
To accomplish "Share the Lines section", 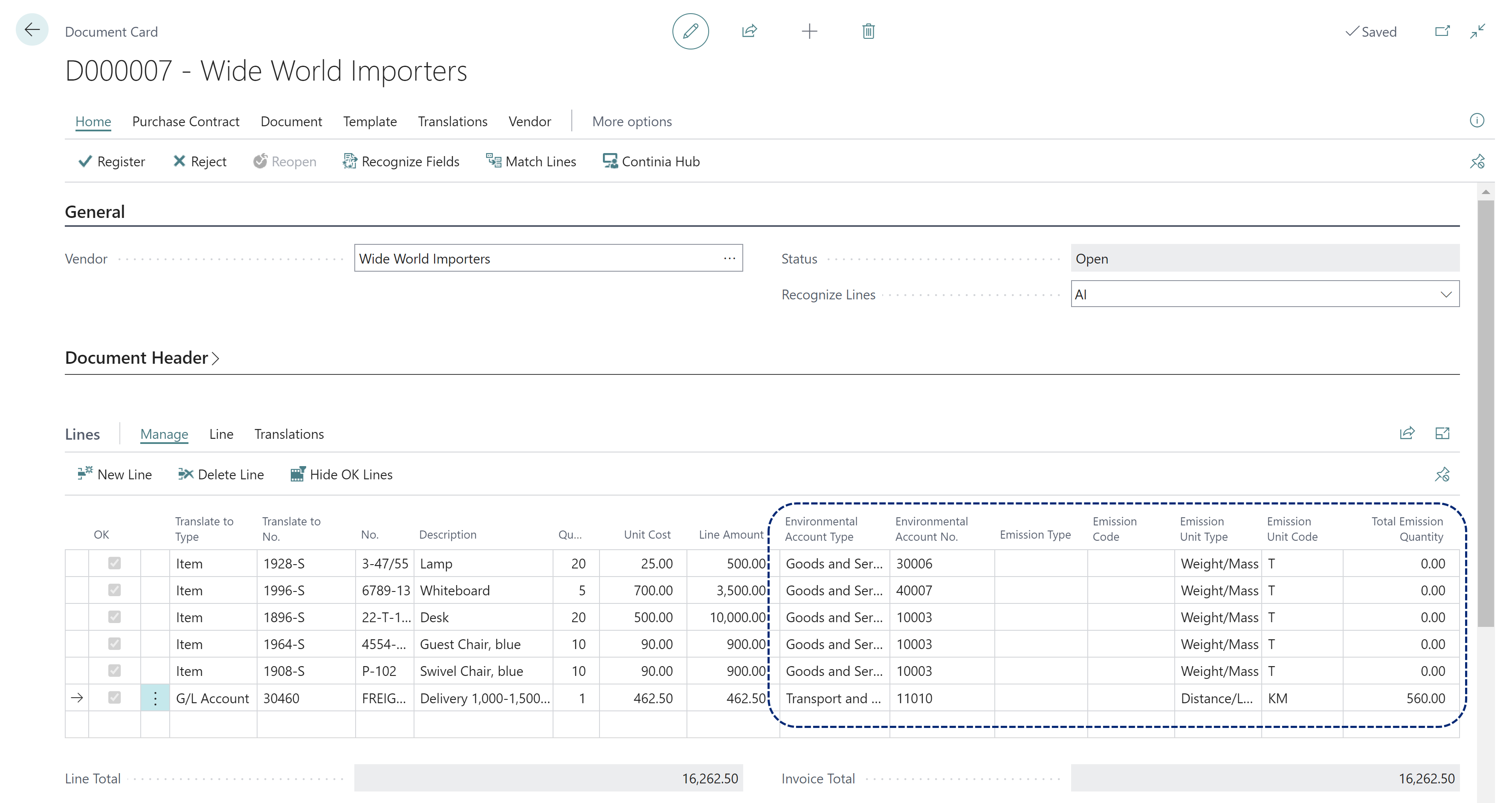I will pyautogui.click(x=1408, y=434).
